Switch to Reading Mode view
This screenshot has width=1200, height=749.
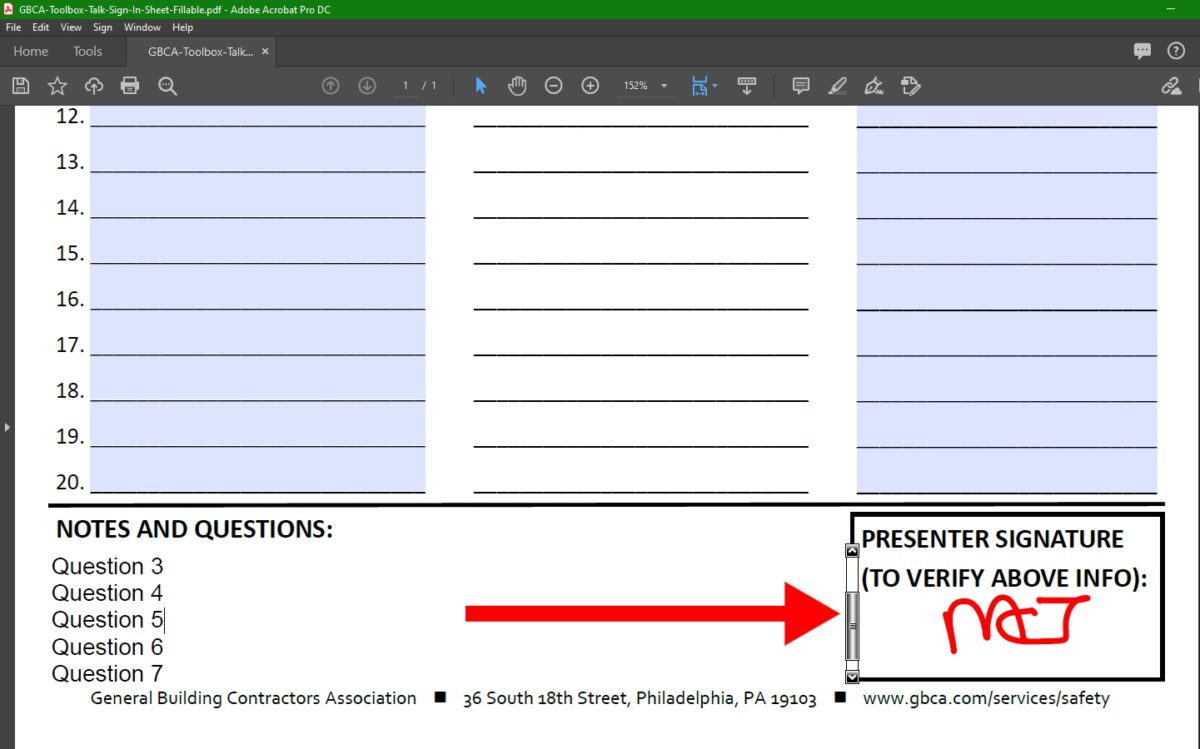[x=747, y=85]
